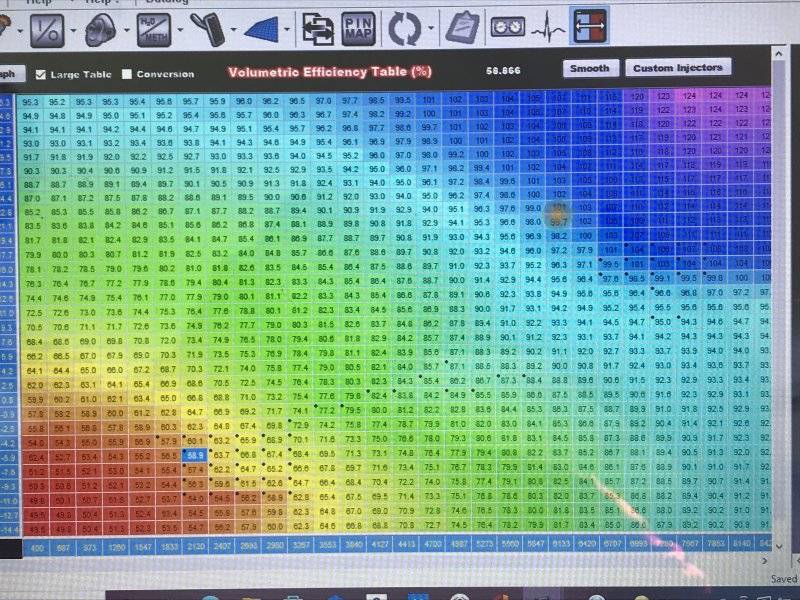
Task: Open the PIN MAP icon
Action: (x=358, y=29)
